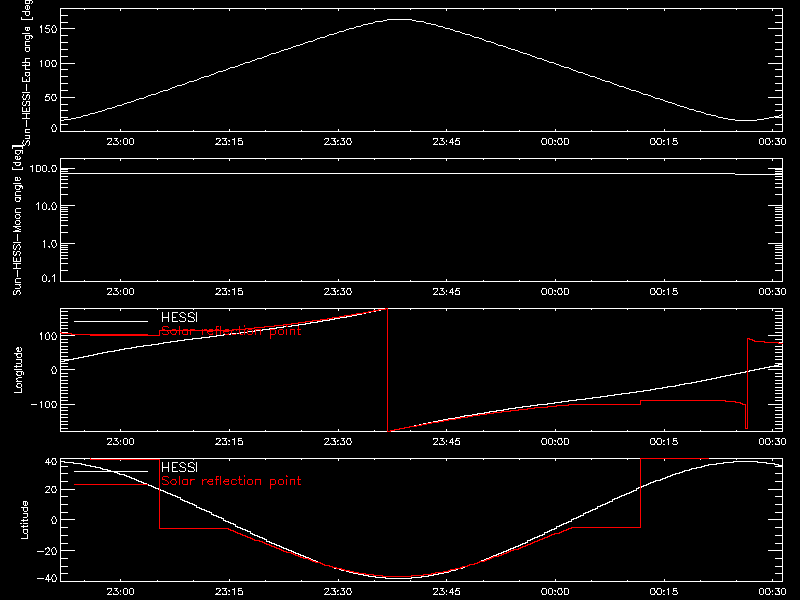Image resolution: width=800 pixels, height=600 pixels.
Task: Click 00:00 label below the Earth angle plot
Action: 555,142
